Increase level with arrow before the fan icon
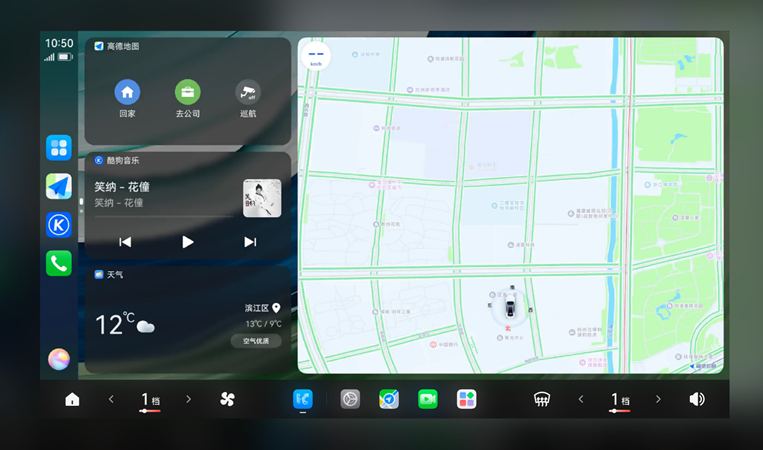 coord(188,399)
